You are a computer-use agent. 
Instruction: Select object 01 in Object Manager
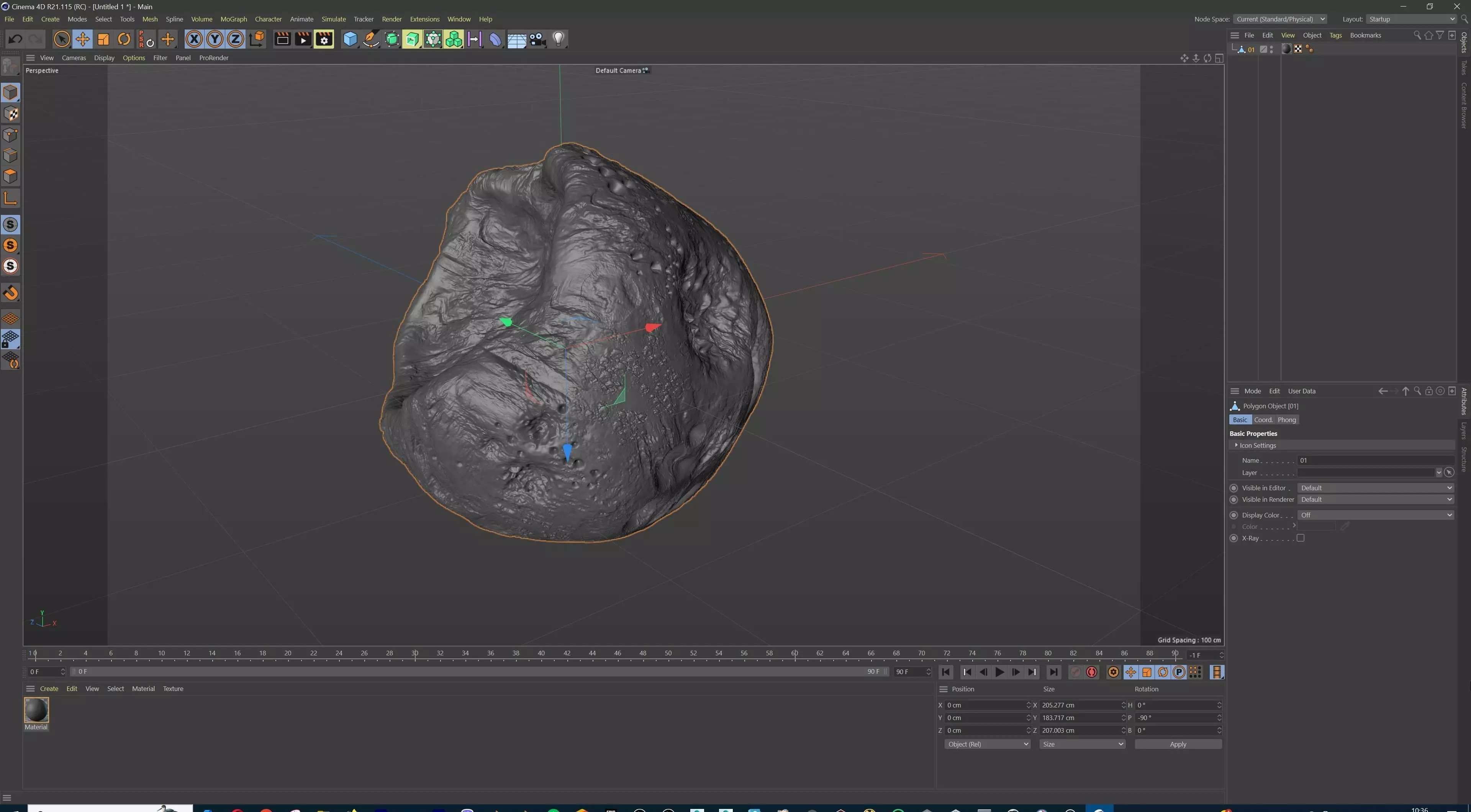(1251, 50)
